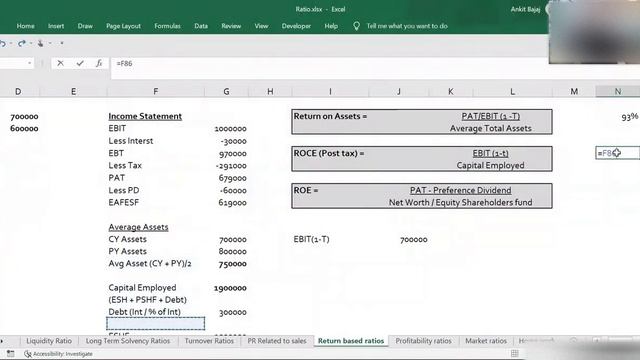Switch to Normal view icon in status bar

tap(515, 353)
